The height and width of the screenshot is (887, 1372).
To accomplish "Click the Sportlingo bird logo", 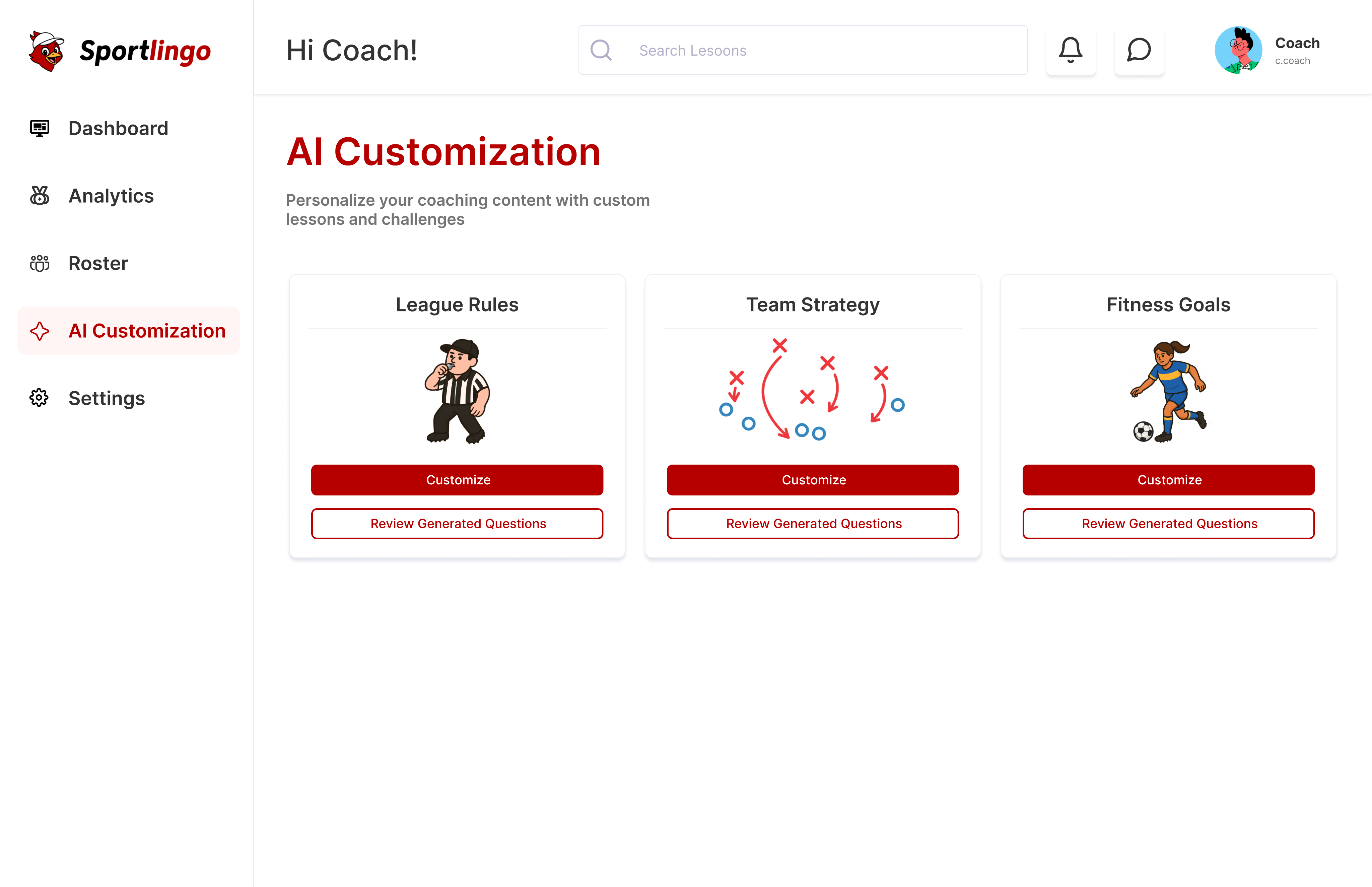I will [x=47, y=51].
